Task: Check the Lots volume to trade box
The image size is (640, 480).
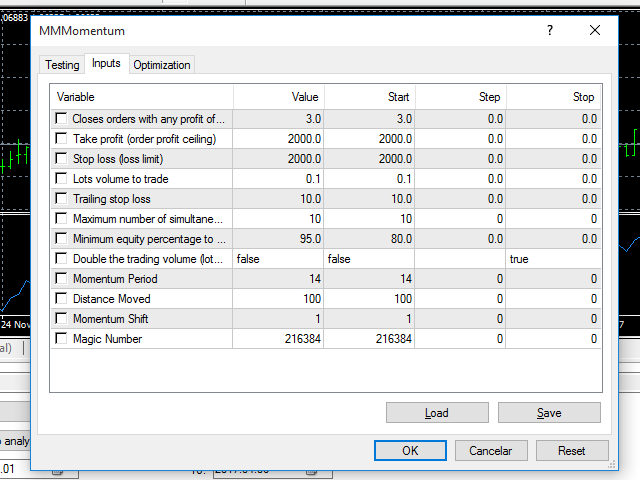Action: pyautogui.click(x=62, y=179)
